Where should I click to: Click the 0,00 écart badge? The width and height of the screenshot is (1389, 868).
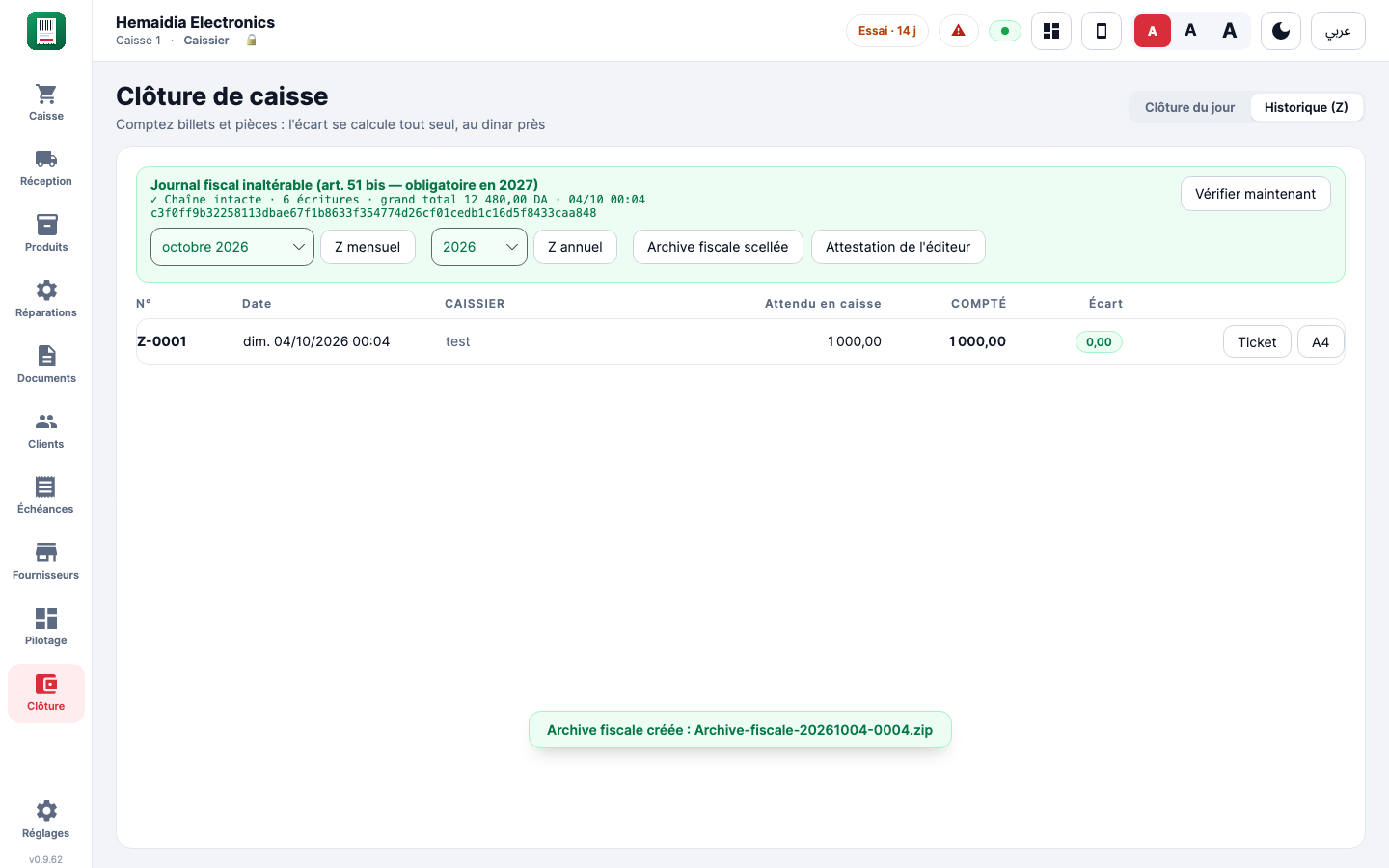tap(1099, 342)
